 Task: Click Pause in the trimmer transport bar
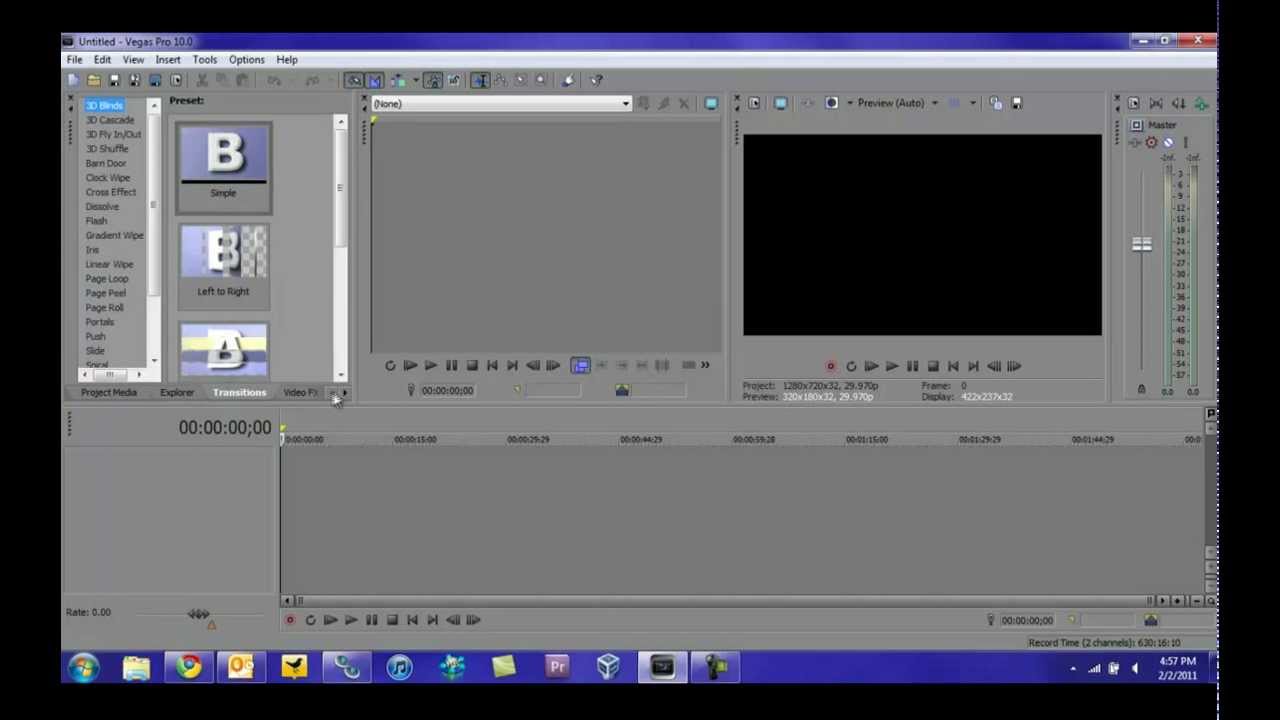[x=451, y=366]
